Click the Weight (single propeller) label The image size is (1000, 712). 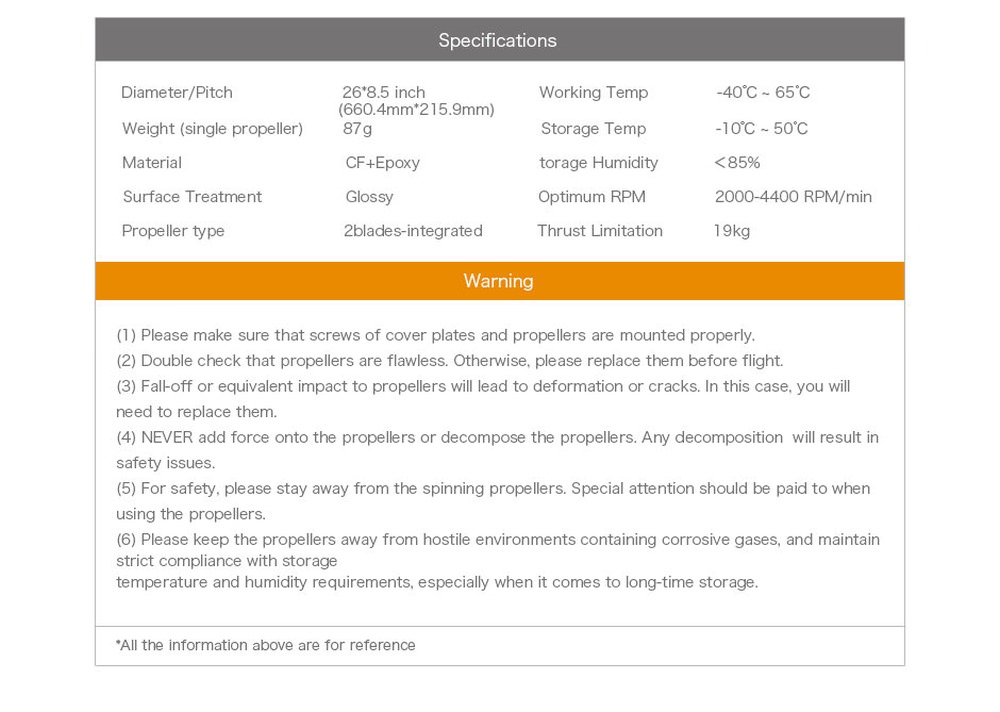pyautogui.click(x=212, y=129)
